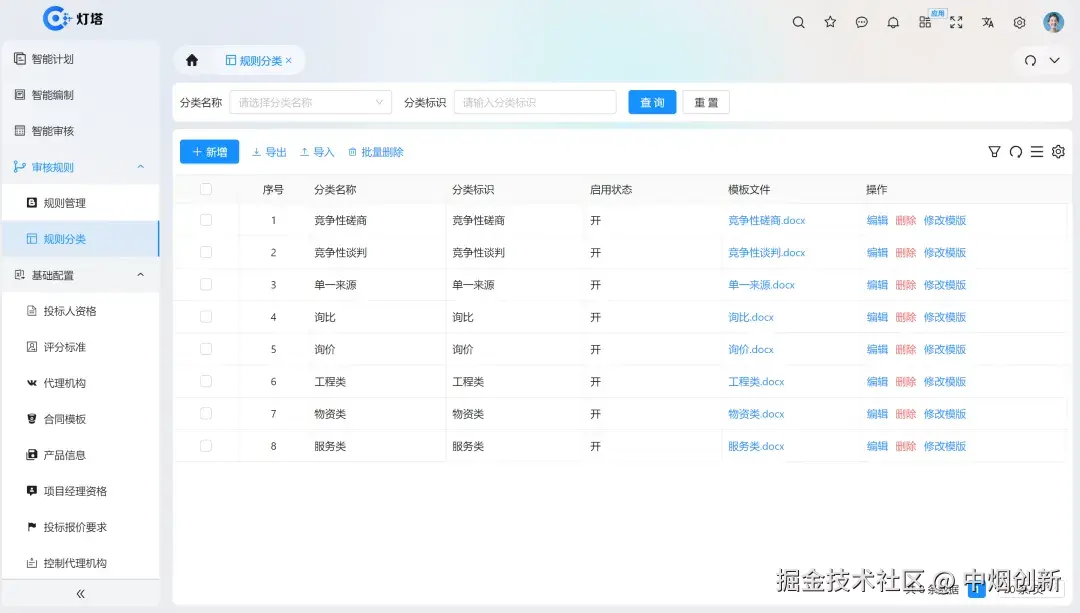Click the 查询 query button
Viewport: 1080px width, 613px height.
(x=652, y=102)
